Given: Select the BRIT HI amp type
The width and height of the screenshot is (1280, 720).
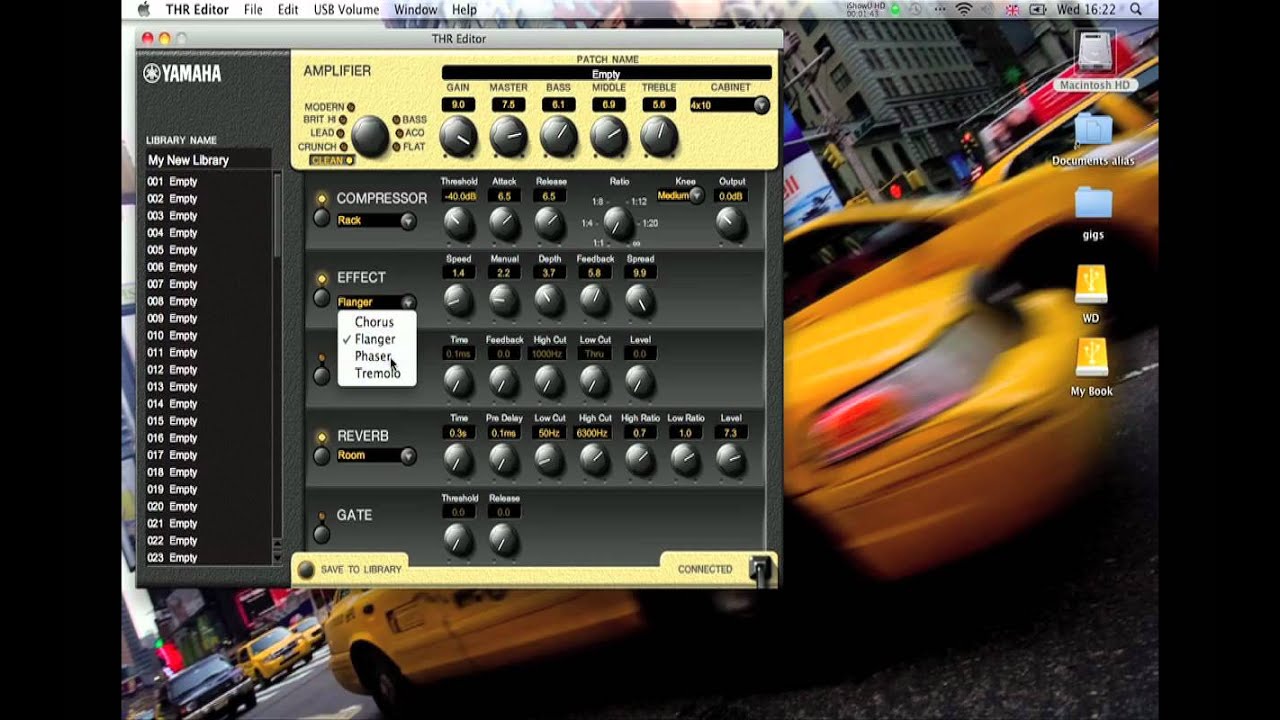Looking at the screenshot, I should pos(325,119).
